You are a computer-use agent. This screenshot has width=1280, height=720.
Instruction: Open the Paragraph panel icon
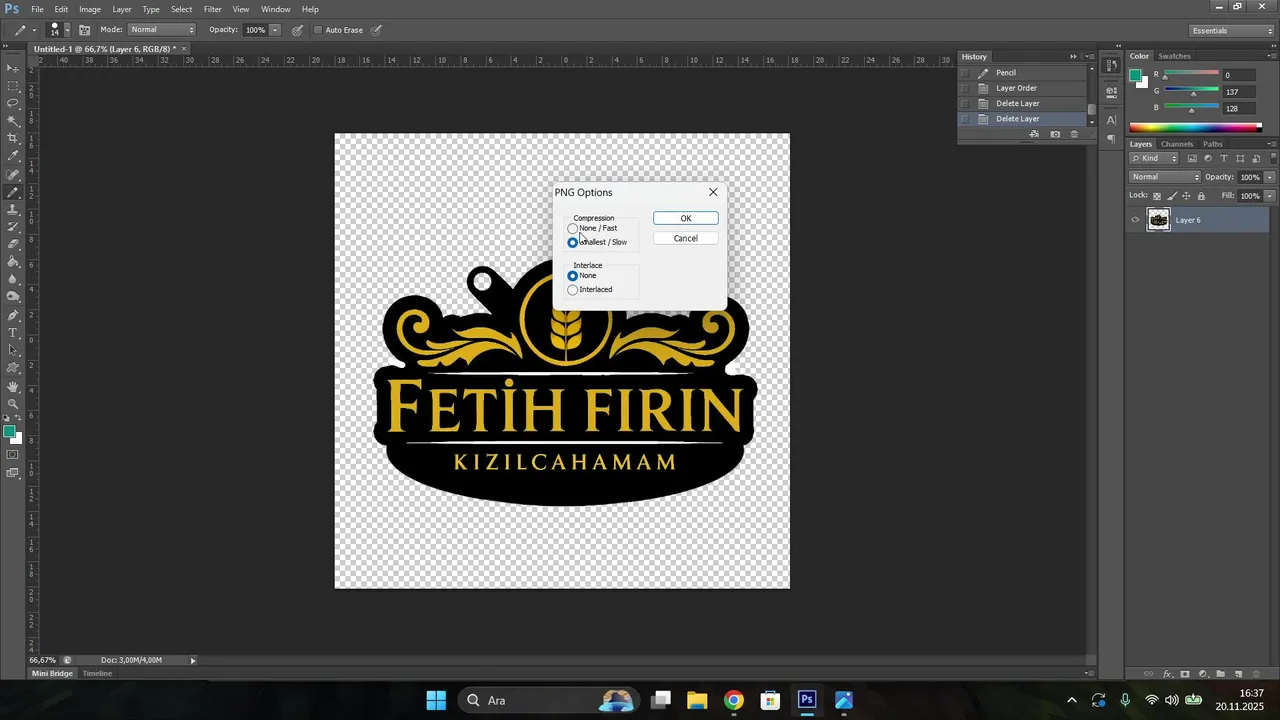coord(1112,139)
